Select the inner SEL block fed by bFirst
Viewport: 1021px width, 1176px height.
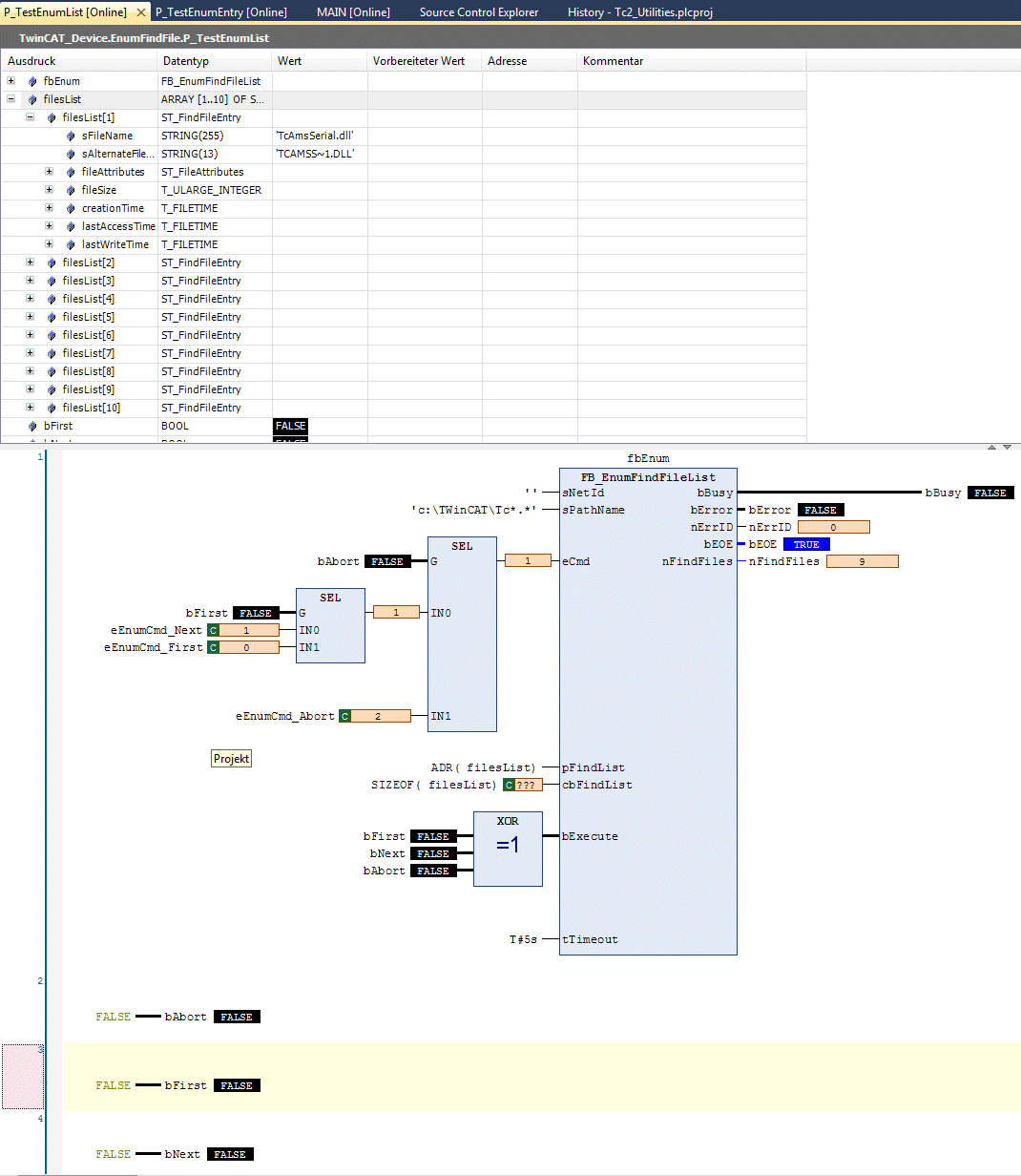330,625
